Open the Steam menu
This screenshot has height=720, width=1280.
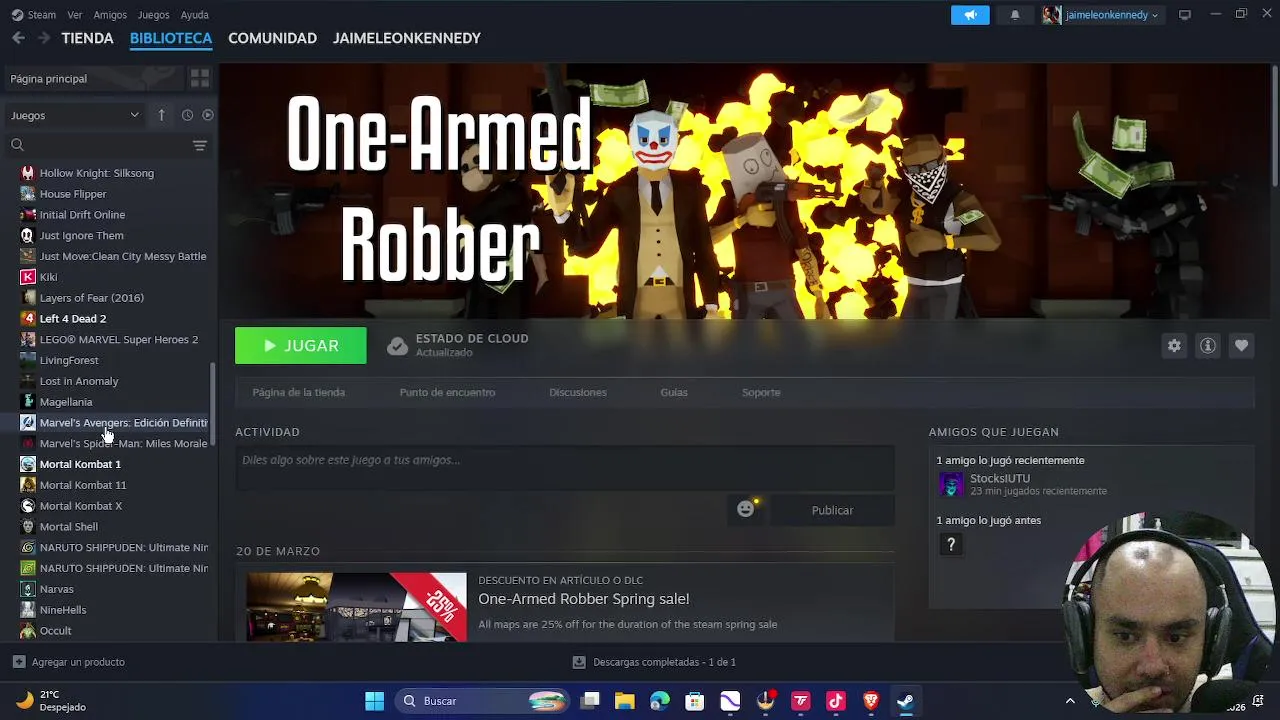click(41, 15)
